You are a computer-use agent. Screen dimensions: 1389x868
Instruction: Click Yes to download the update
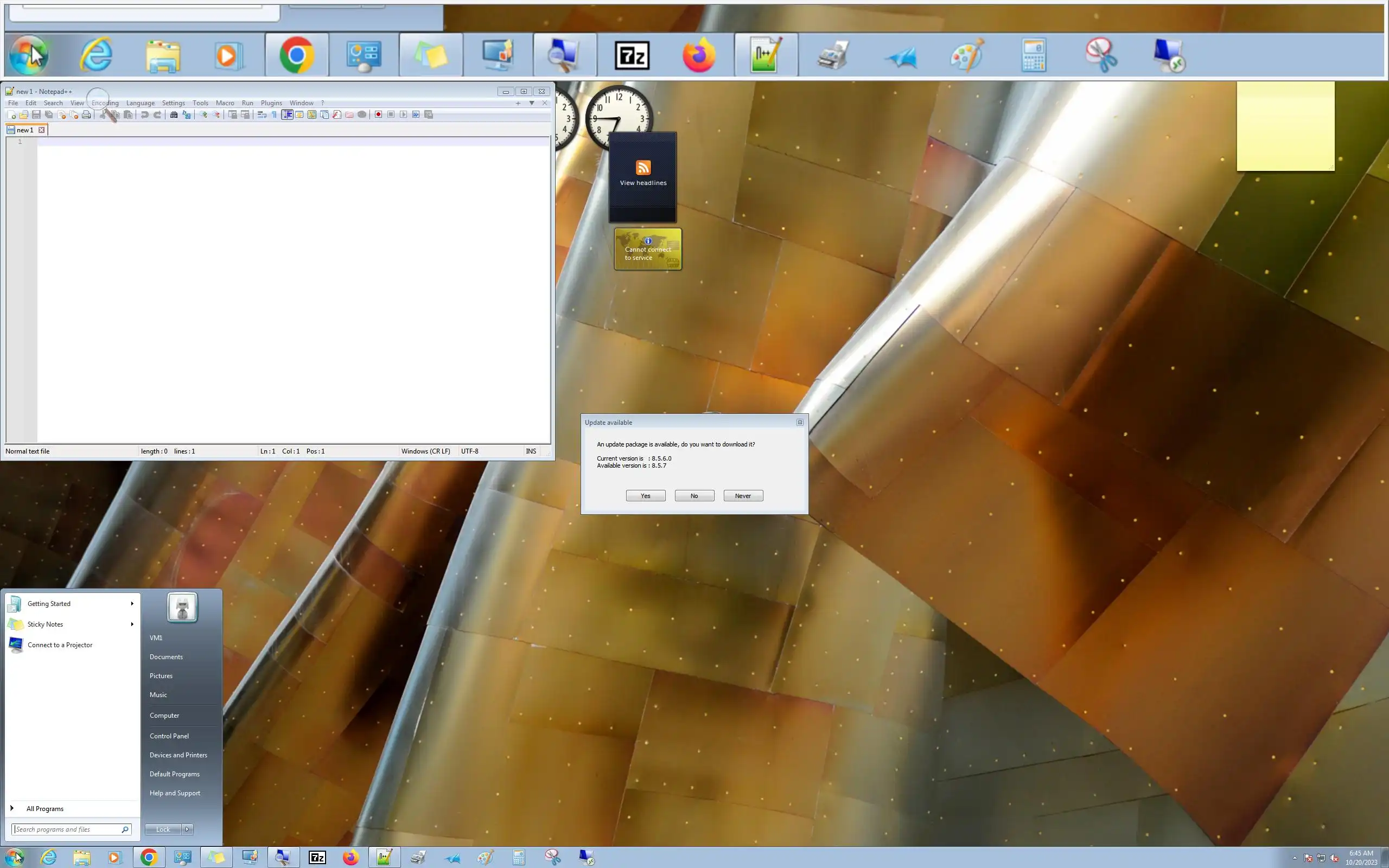coord(645,495)
